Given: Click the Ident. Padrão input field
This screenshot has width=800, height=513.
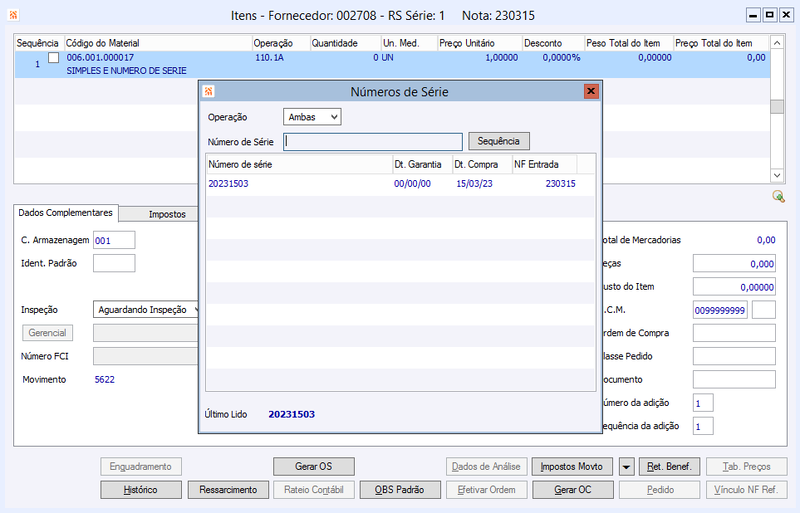Looking at the screenshot, I should click(x=114, y=263).
